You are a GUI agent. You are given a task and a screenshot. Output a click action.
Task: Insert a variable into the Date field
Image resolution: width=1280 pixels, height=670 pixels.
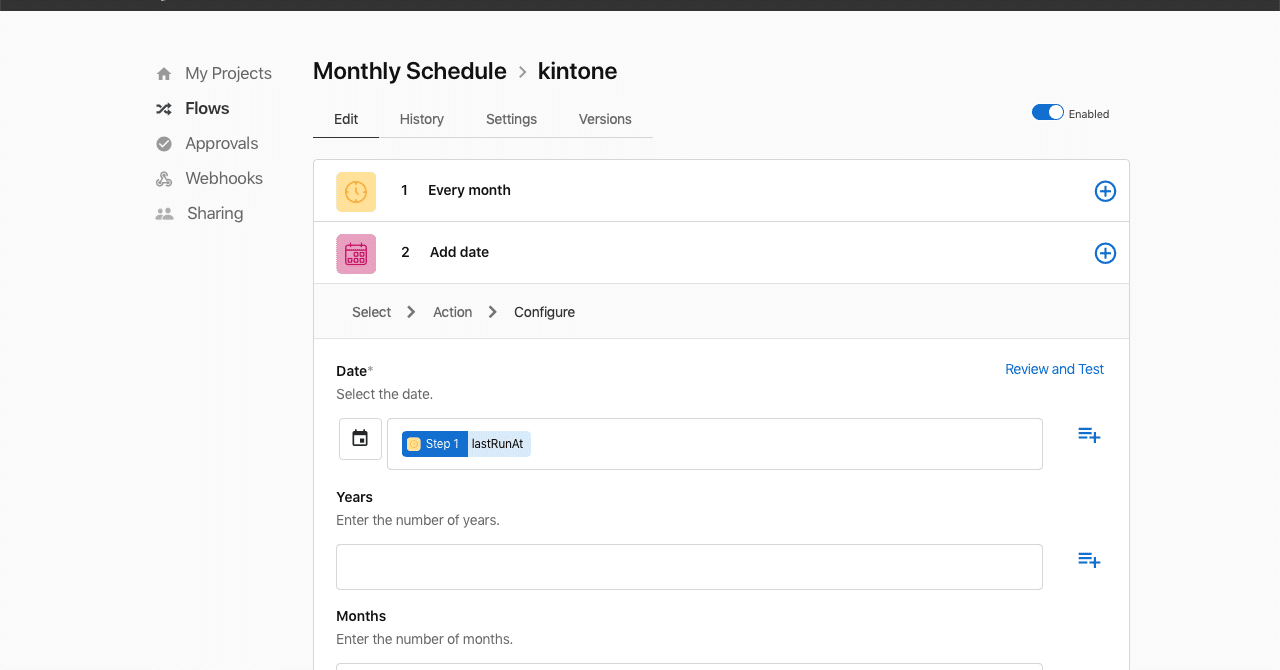(1089, 435)
